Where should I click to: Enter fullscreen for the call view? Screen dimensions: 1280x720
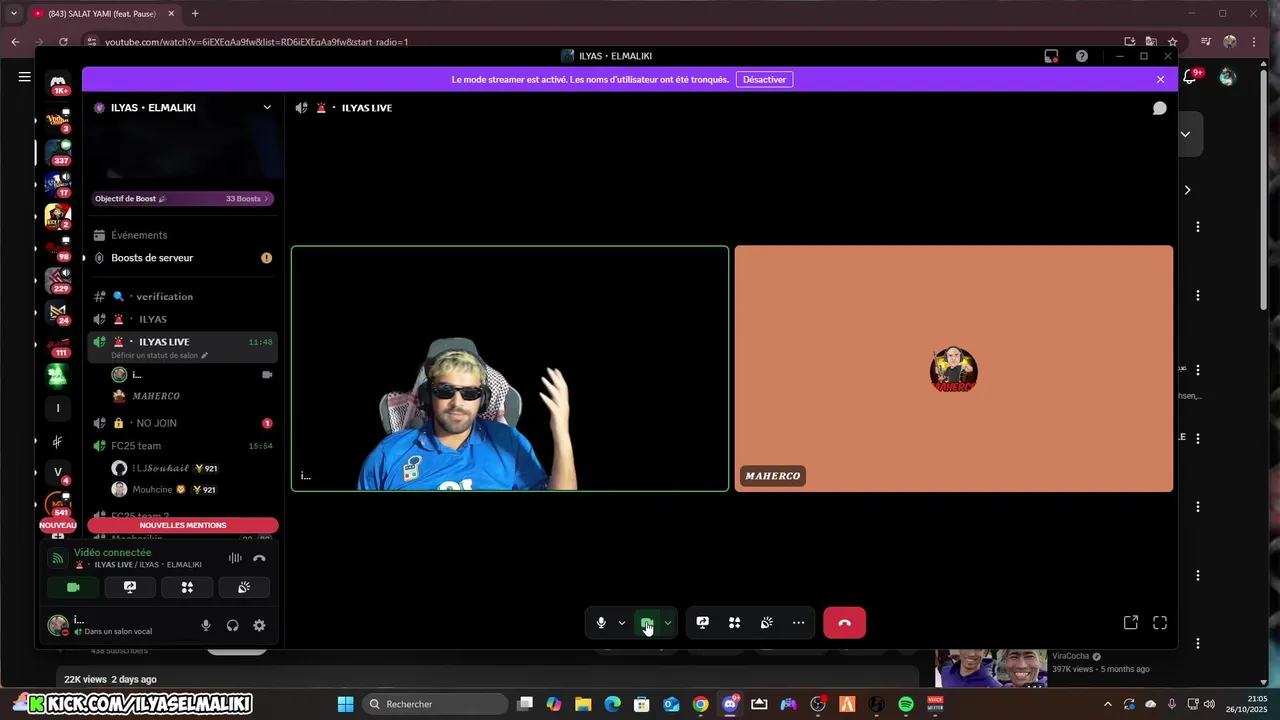tap(1160, 623)
